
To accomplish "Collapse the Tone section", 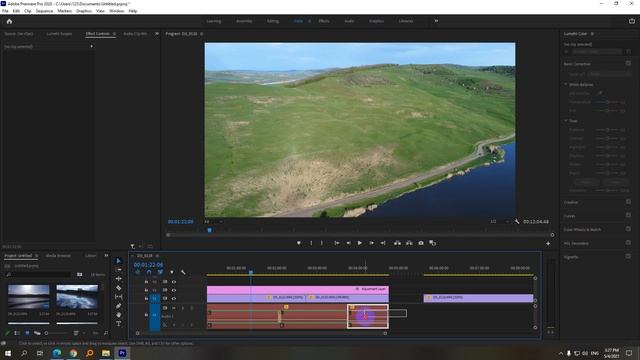I will 566,121.
